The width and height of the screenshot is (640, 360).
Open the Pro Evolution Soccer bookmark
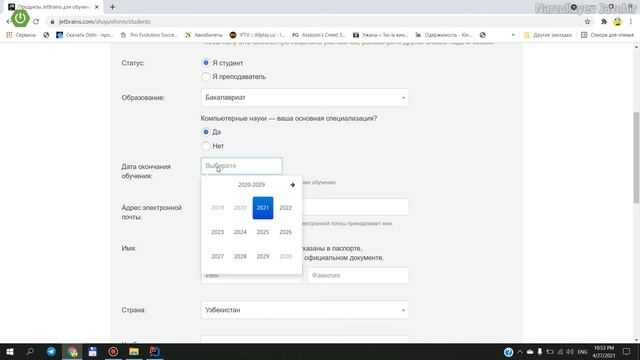tap(149, 35)
